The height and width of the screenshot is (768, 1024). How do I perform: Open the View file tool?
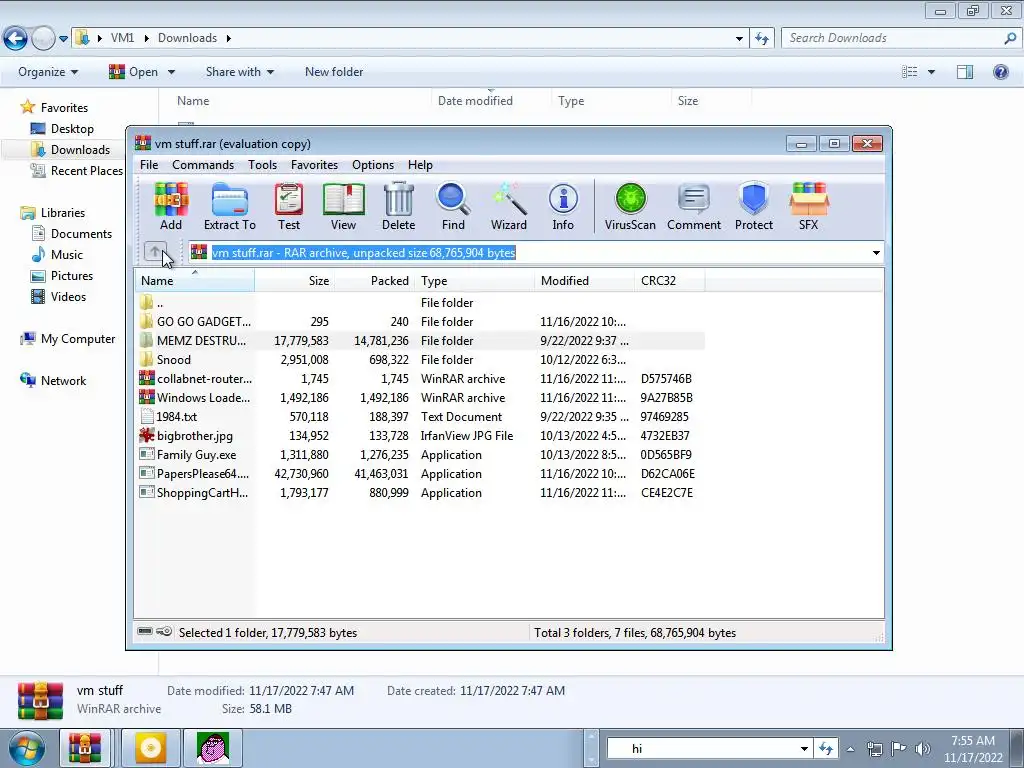pos(344,206)
